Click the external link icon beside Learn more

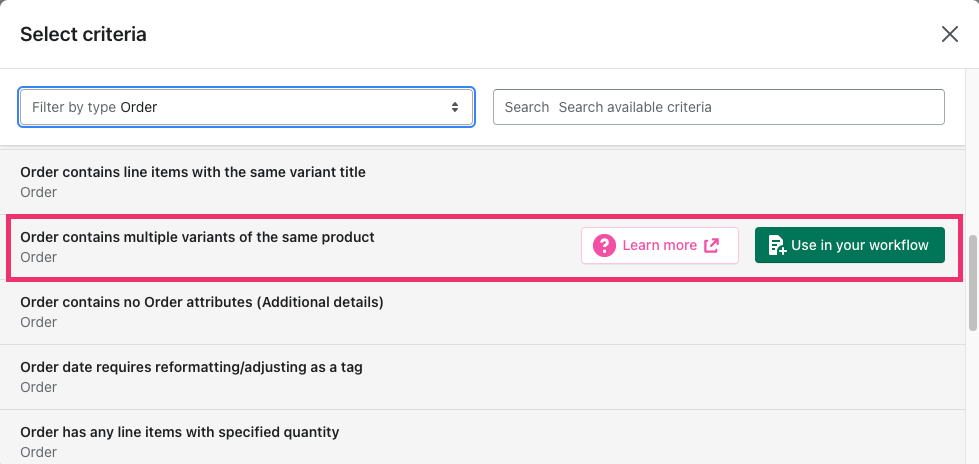pyautogui.click(x=712, y=245)
